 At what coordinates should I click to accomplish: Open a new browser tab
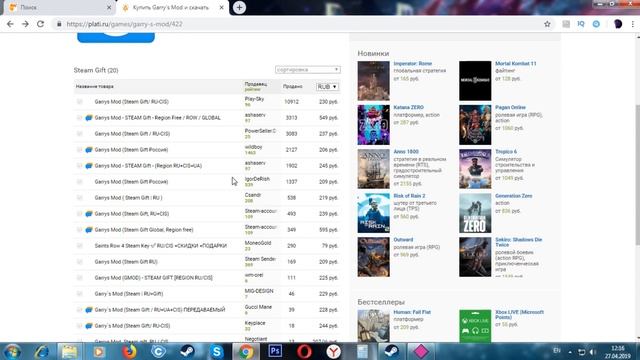click(239, 7)
